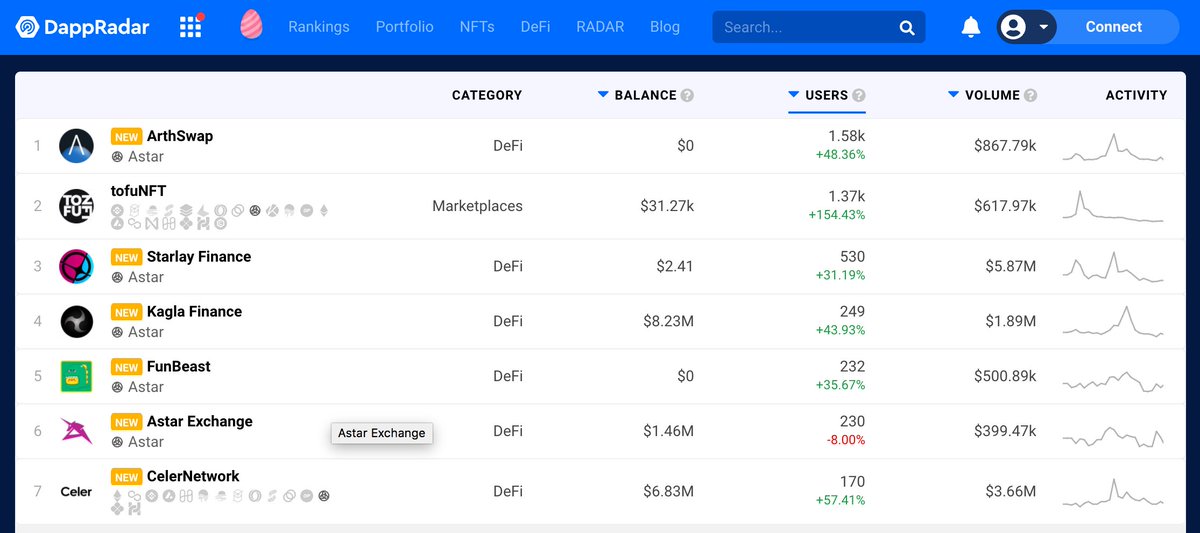Show help info for Balance column
1200x533 pixels.
(x=687, y=96)
